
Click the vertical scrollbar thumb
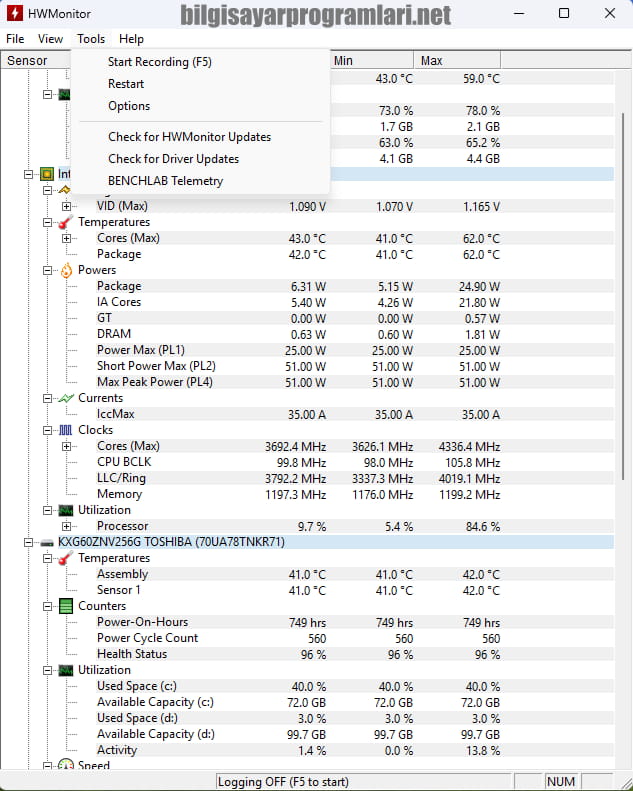623,297
